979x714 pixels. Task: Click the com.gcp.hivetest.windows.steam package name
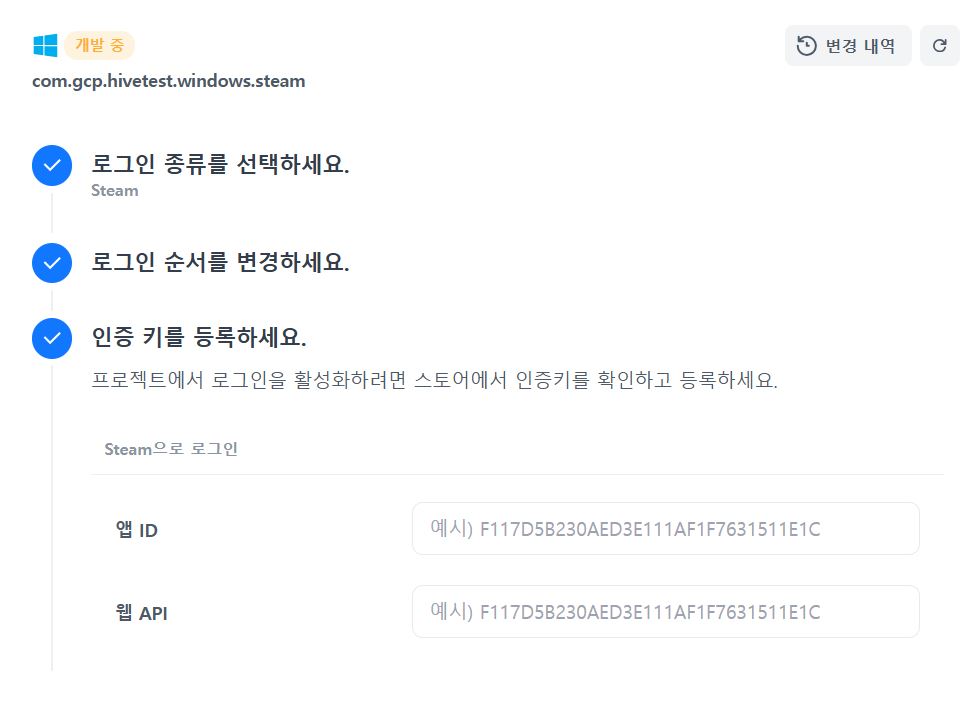coord(169,81)
